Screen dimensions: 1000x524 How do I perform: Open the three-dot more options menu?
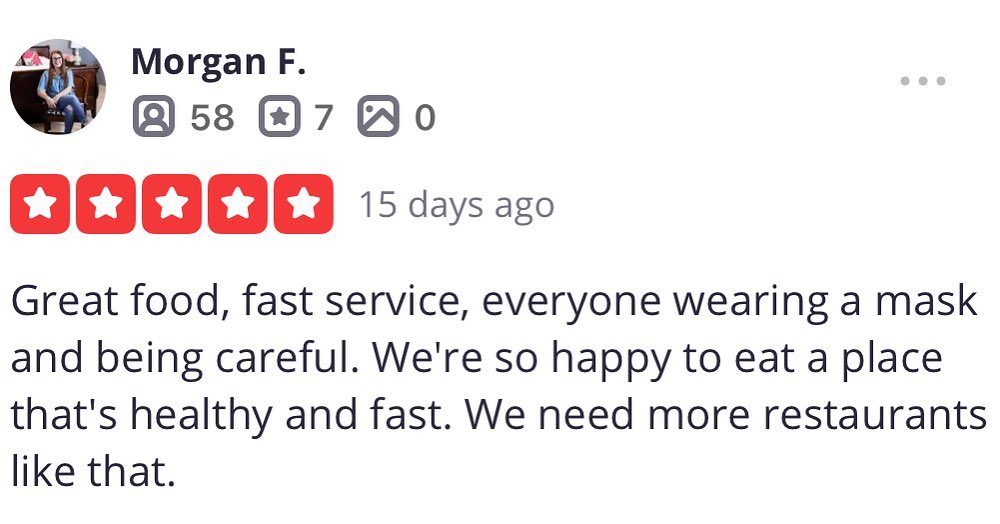(923, 81)
